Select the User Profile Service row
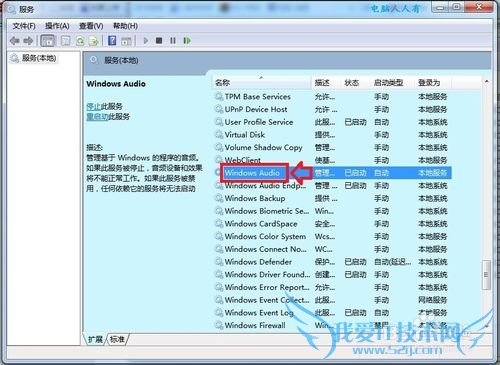This screenshot has height=365, width=500. coord(332,122)
